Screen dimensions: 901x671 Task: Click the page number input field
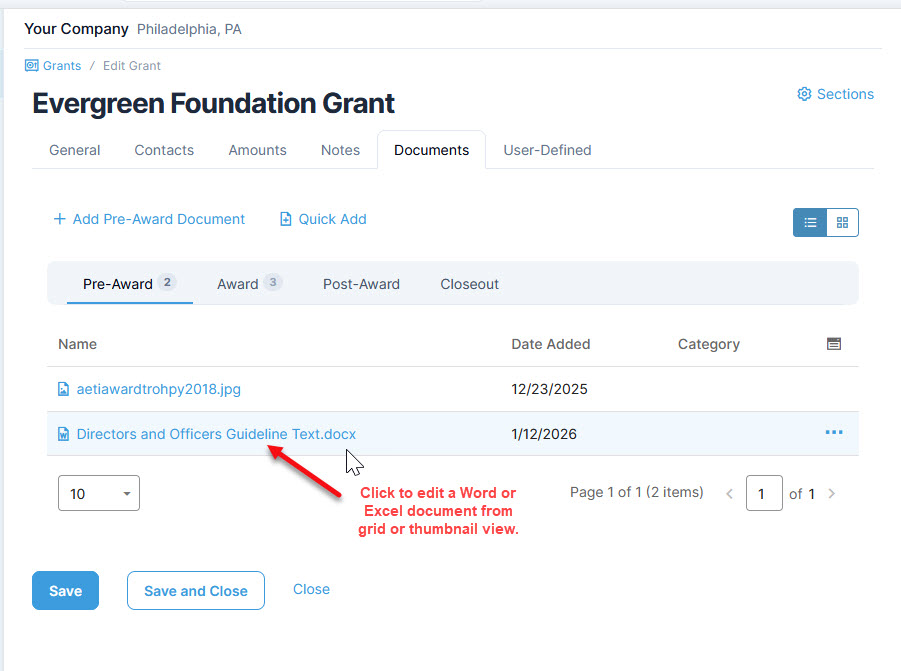[x=764, y=494]
